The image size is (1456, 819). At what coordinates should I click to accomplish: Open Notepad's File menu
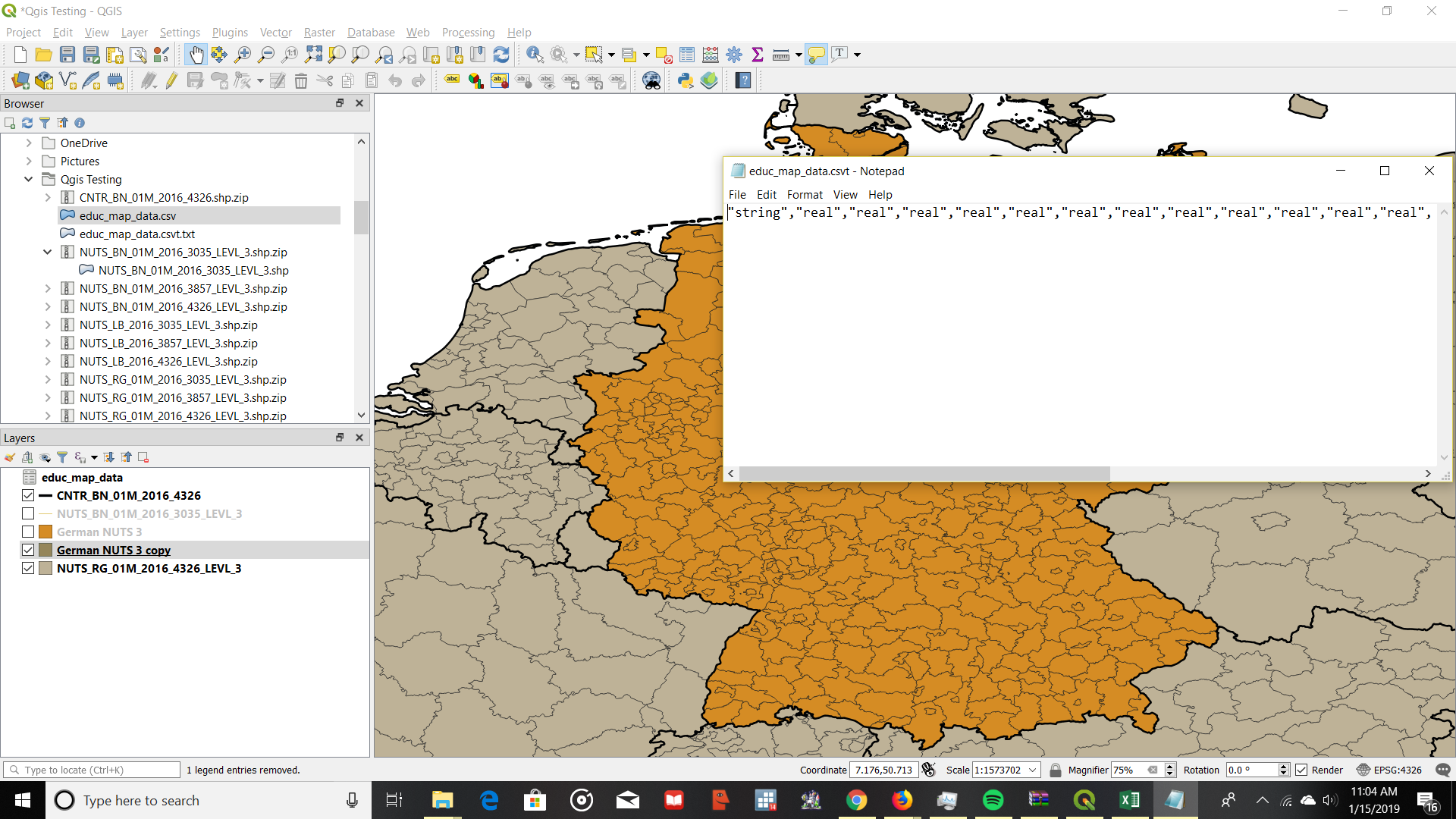pos(737,195)
